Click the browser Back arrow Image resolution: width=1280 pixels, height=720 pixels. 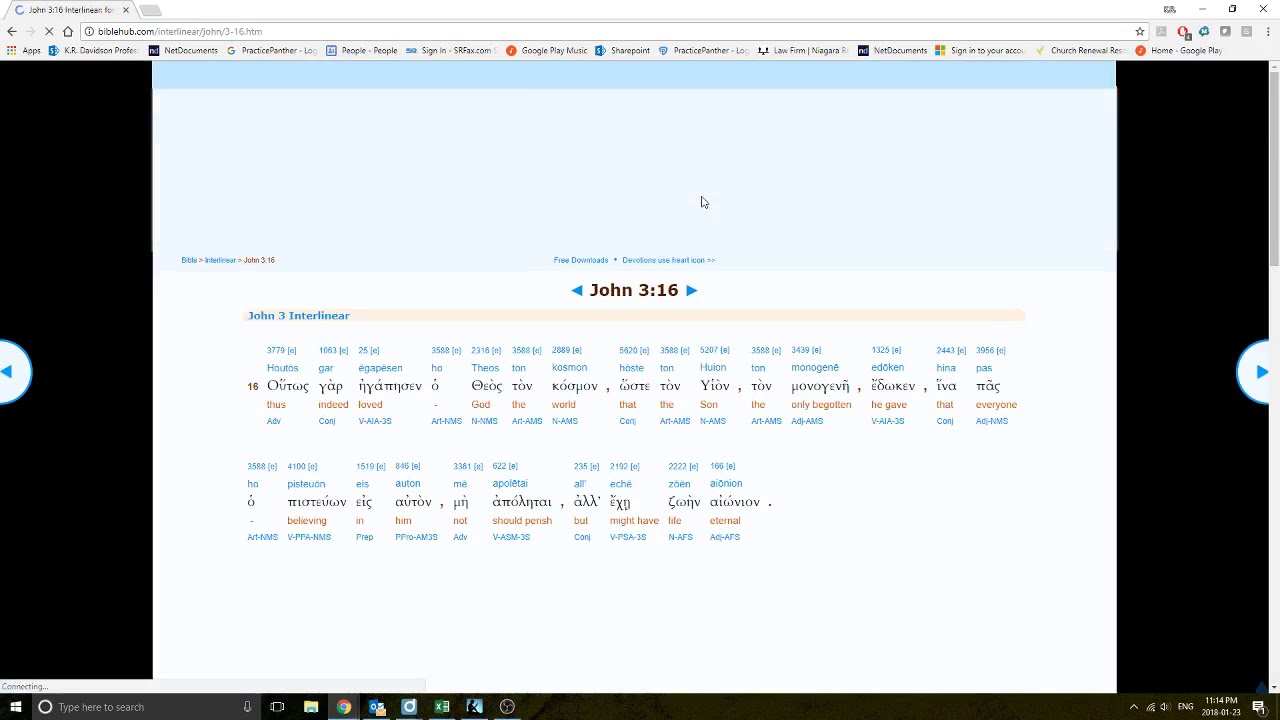click(x=12, y=31)
